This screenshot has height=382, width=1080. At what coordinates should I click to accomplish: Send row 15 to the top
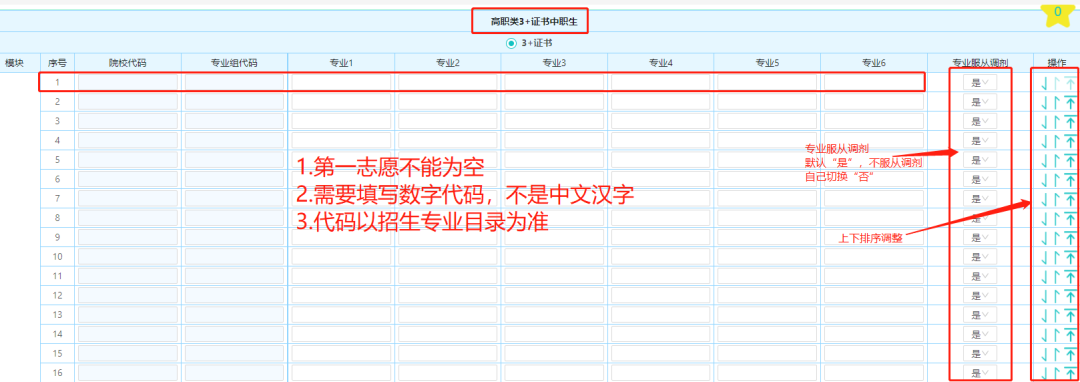coord(1070,354)
